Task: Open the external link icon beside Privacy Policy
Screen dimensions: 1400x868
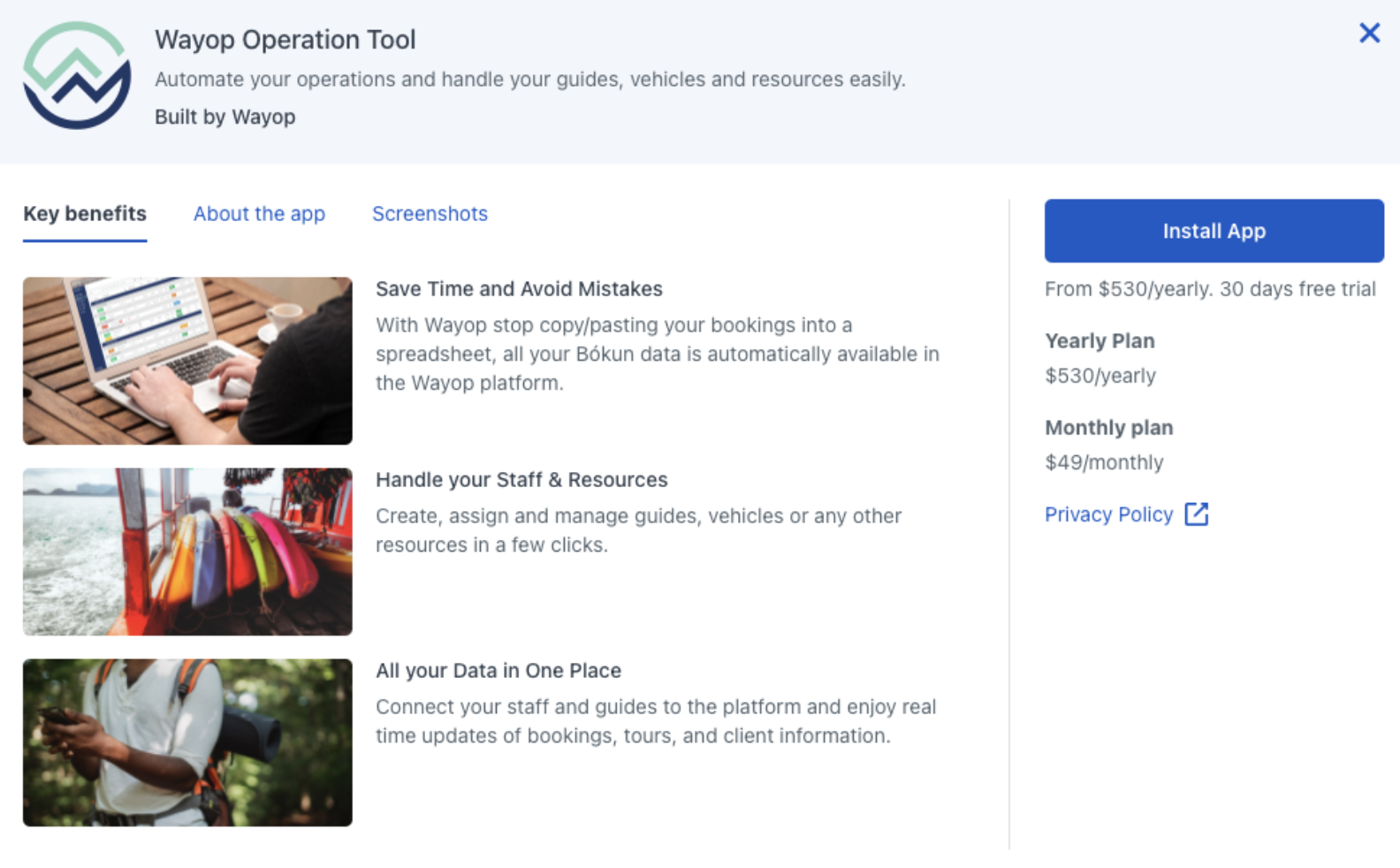Action: point(1196,514)
